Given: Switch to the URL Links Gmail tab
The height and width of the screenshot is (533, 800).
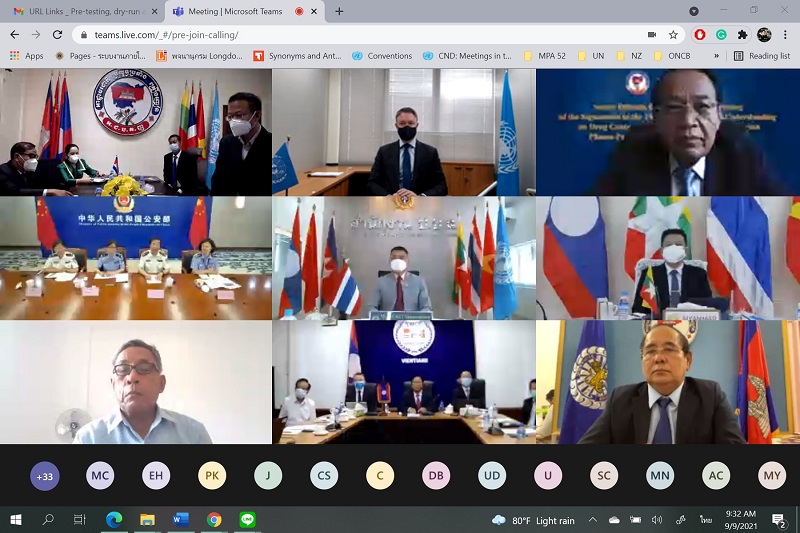Looking at the screenshot, I should 80,11.
